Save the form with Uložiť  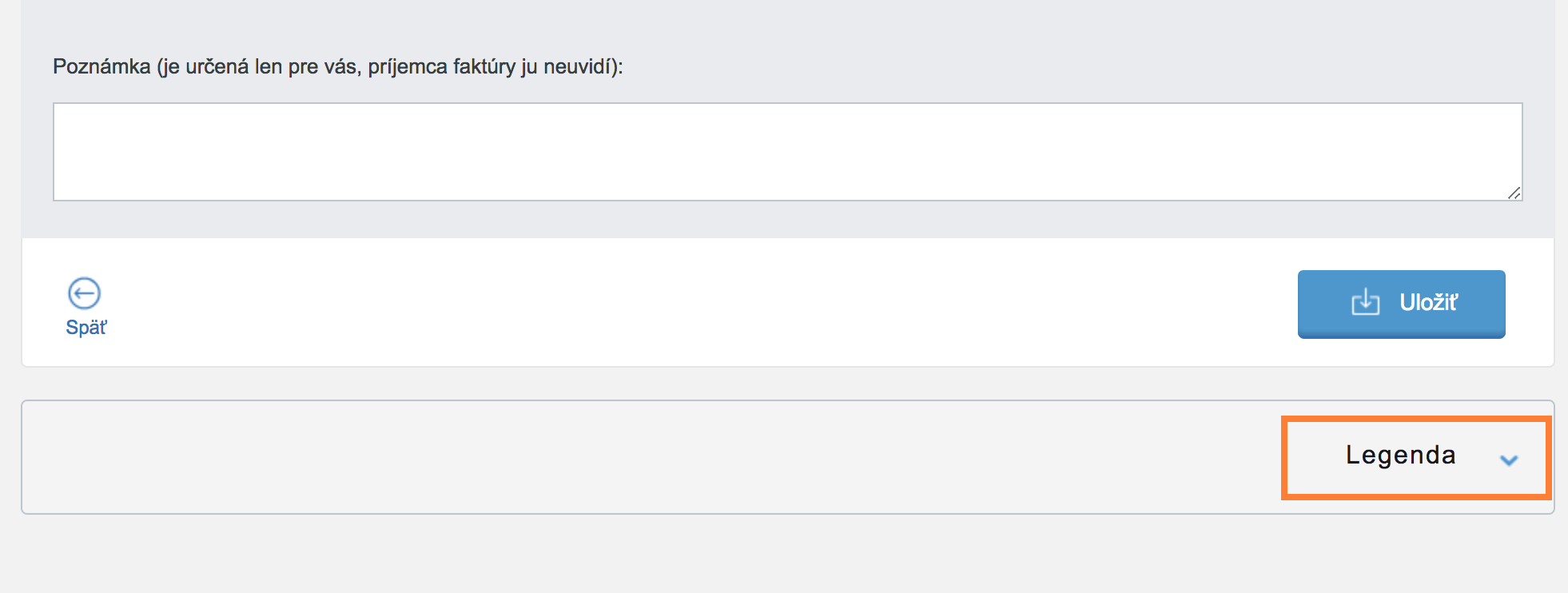(x=1401, y=304)
